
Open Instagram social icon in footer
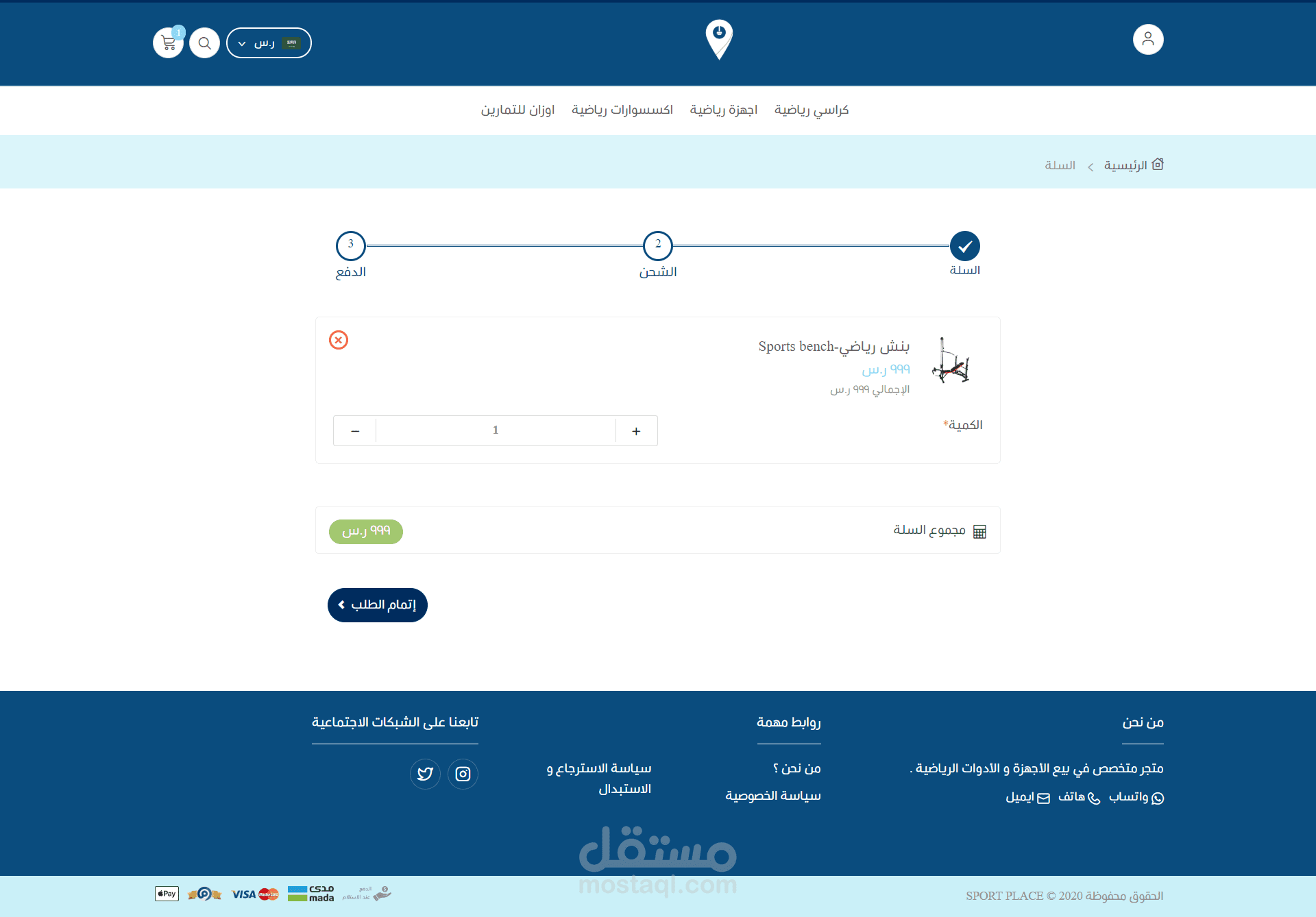463,774
